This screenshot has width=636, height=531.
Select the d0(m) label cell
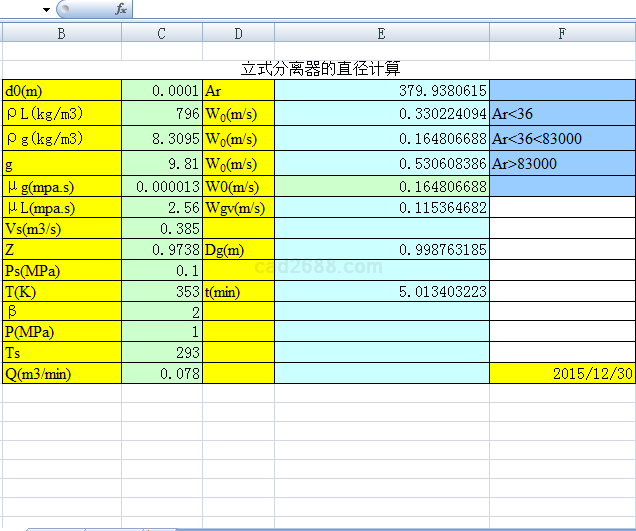click(62, 91)
